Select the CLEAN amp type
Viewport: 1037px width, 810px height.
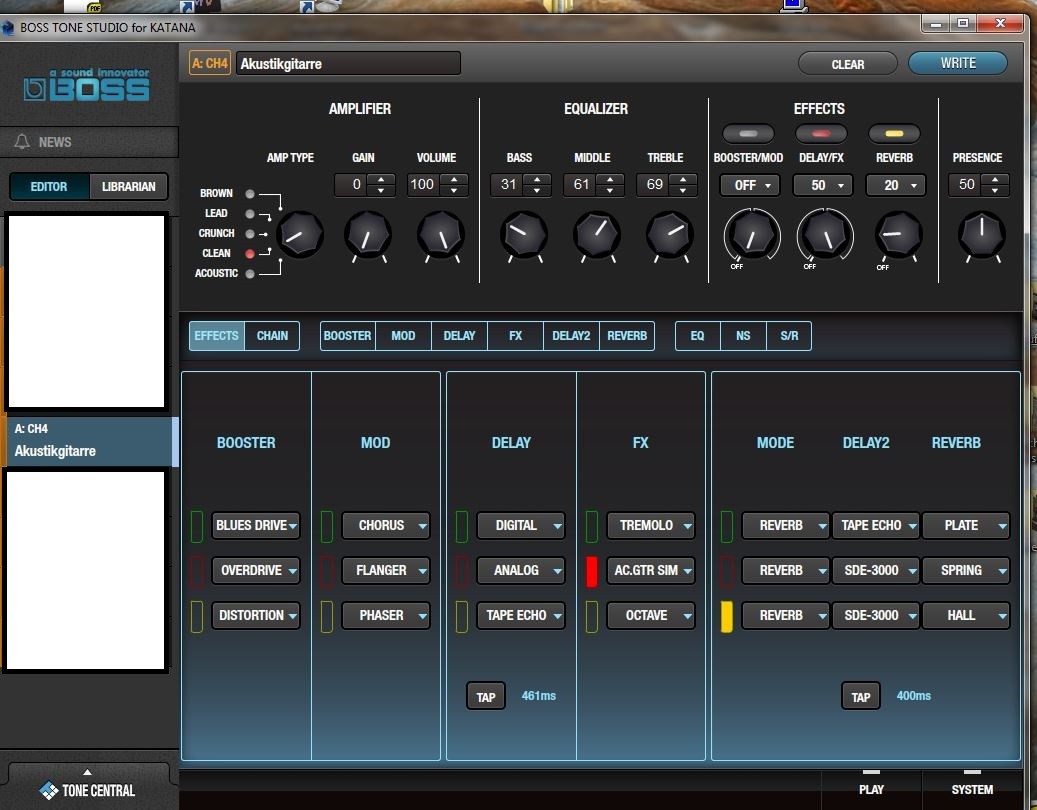(x=249, y=253)
